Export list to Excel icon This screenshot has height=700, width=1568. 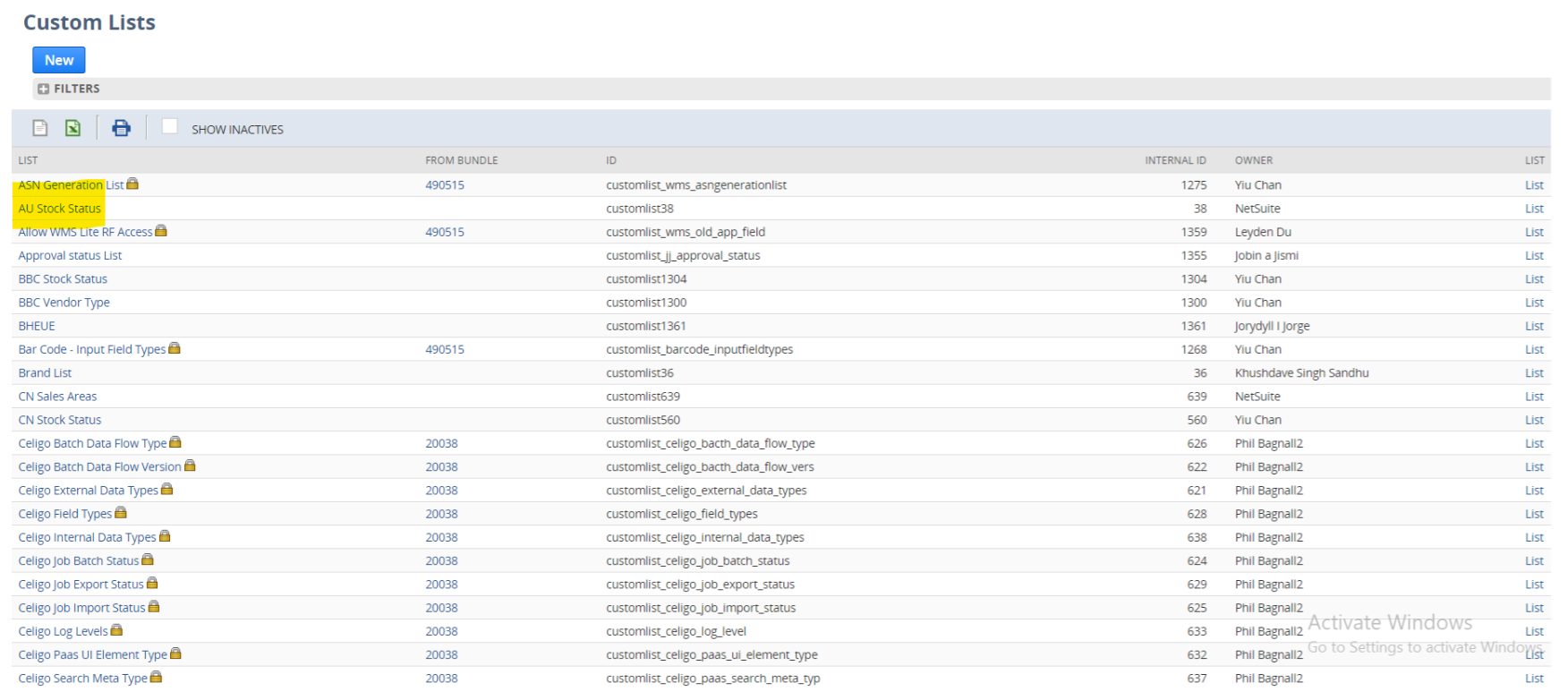[72, 128]
